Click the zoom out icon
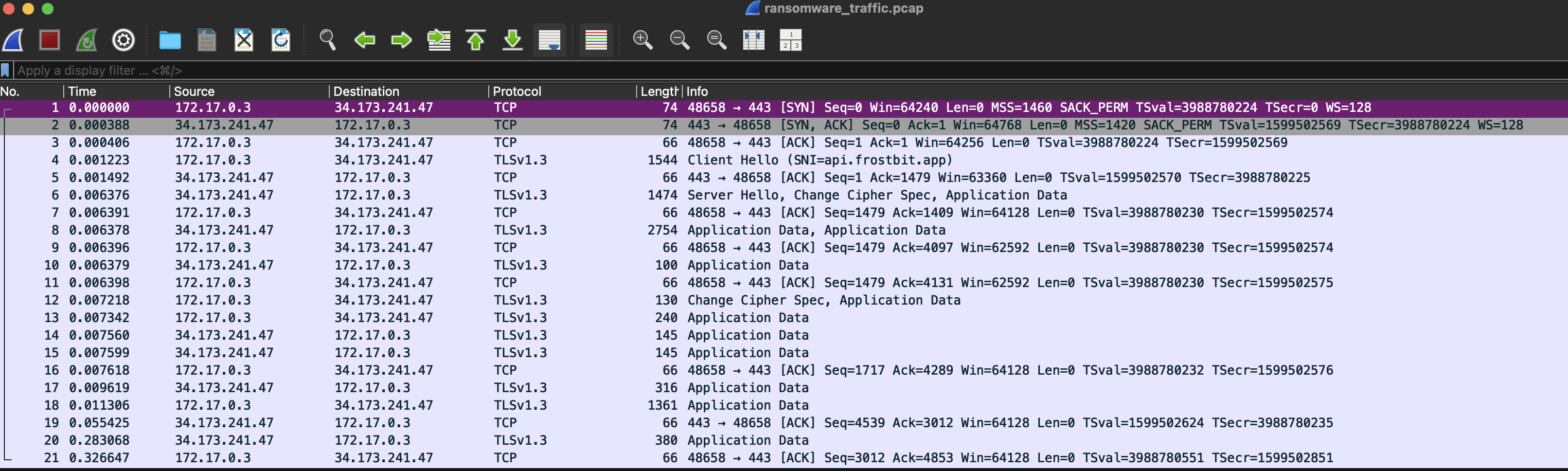The height and width of the screenshot is (471, 1568). tap(680, 40)
